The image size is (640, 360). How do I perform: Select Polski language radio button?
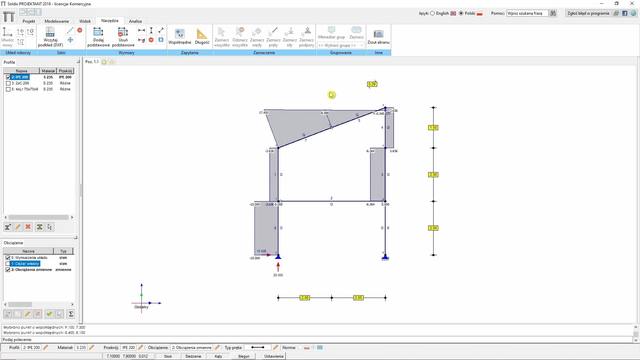coord(461,13)
